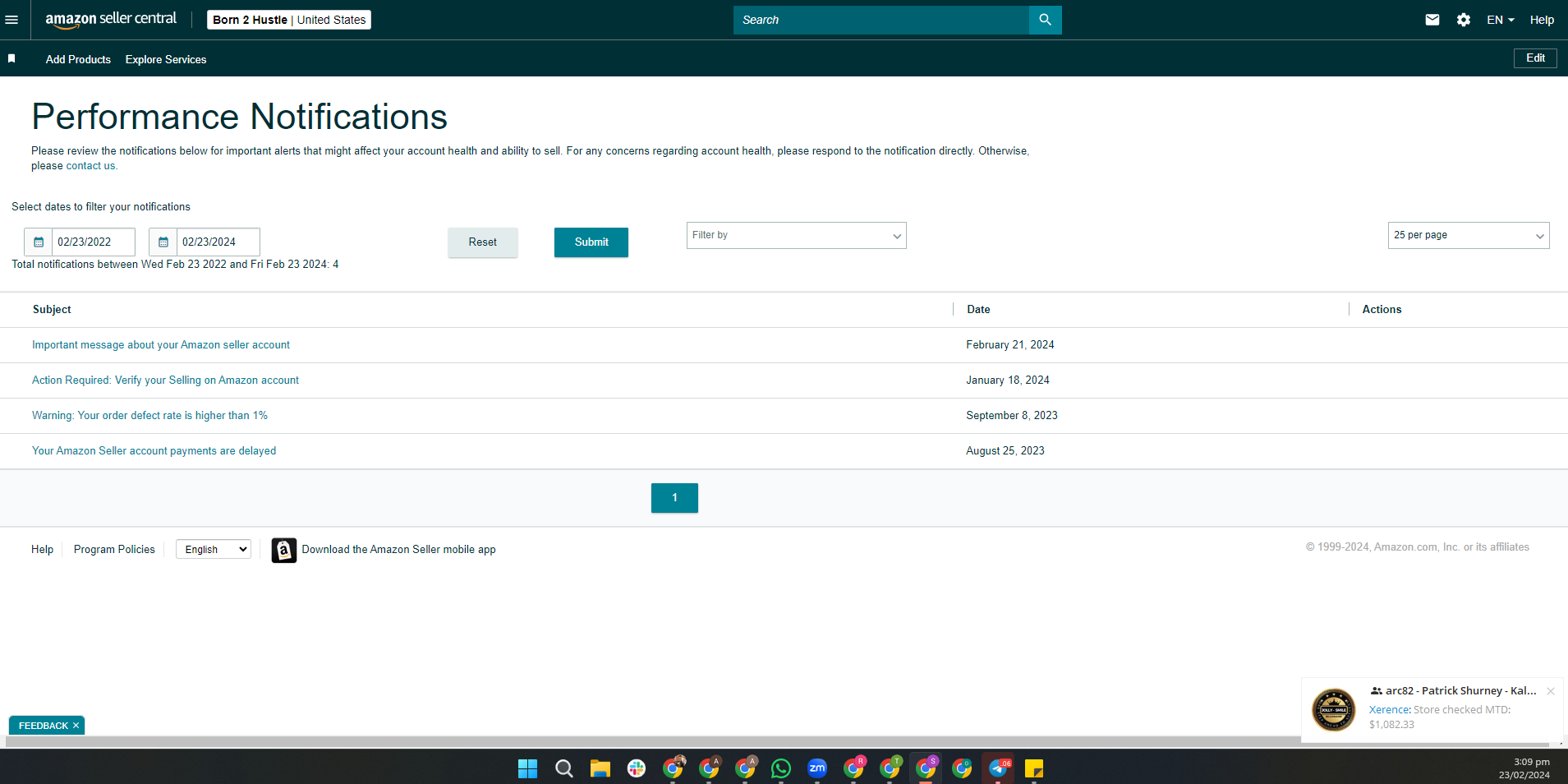Click the Subject column header
1568x784 pixels.
[52, 310]
